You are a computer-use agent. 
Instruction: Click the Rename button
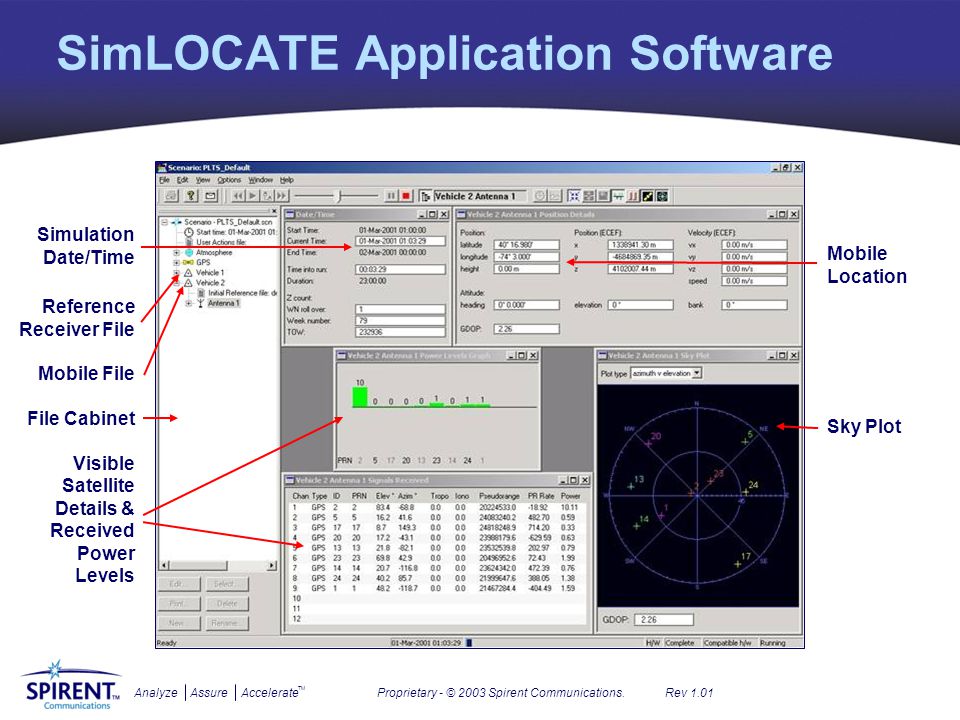point(227,623)
